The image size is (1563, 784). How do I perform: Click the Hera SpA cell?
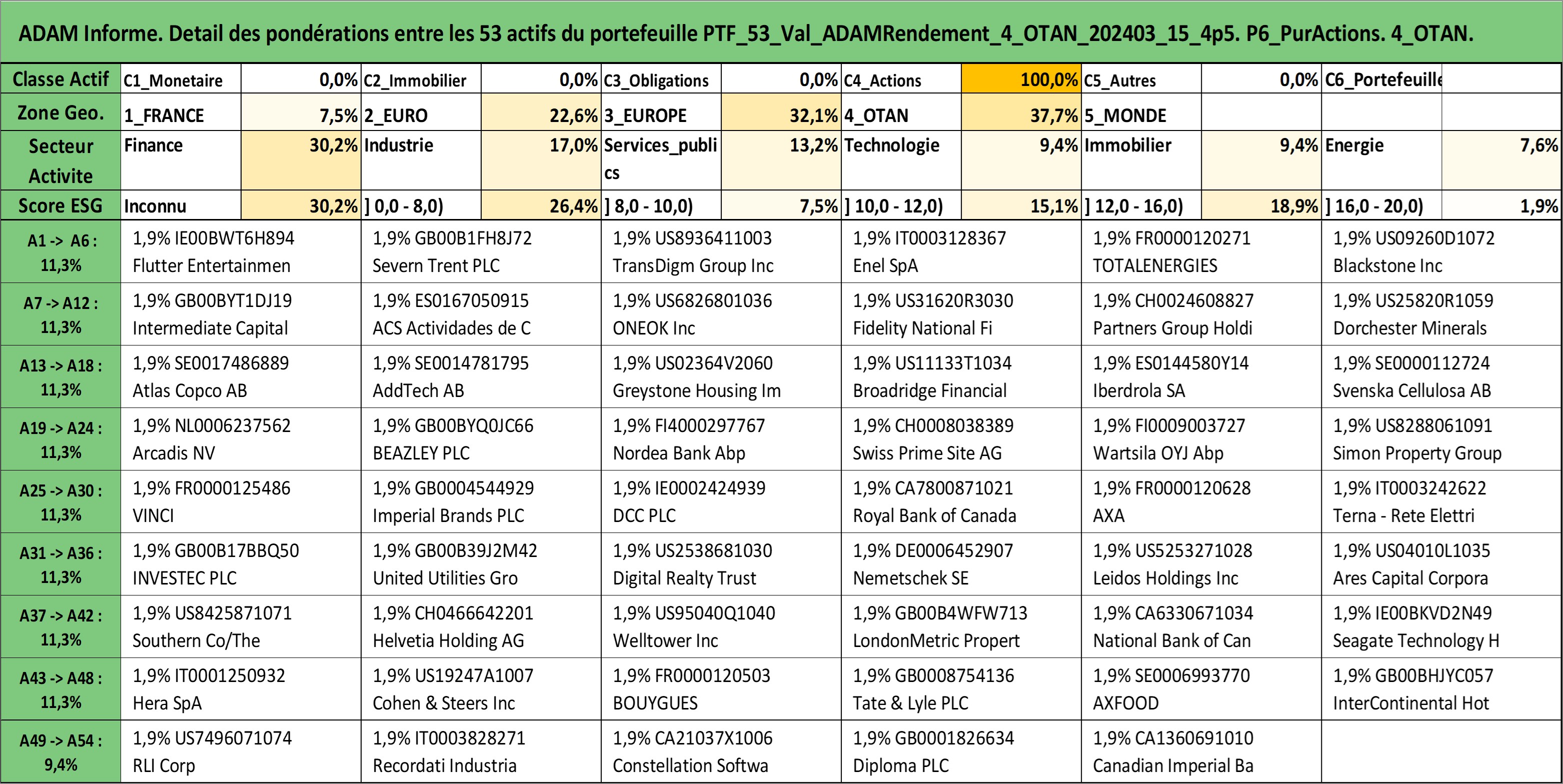coord(241,689)
